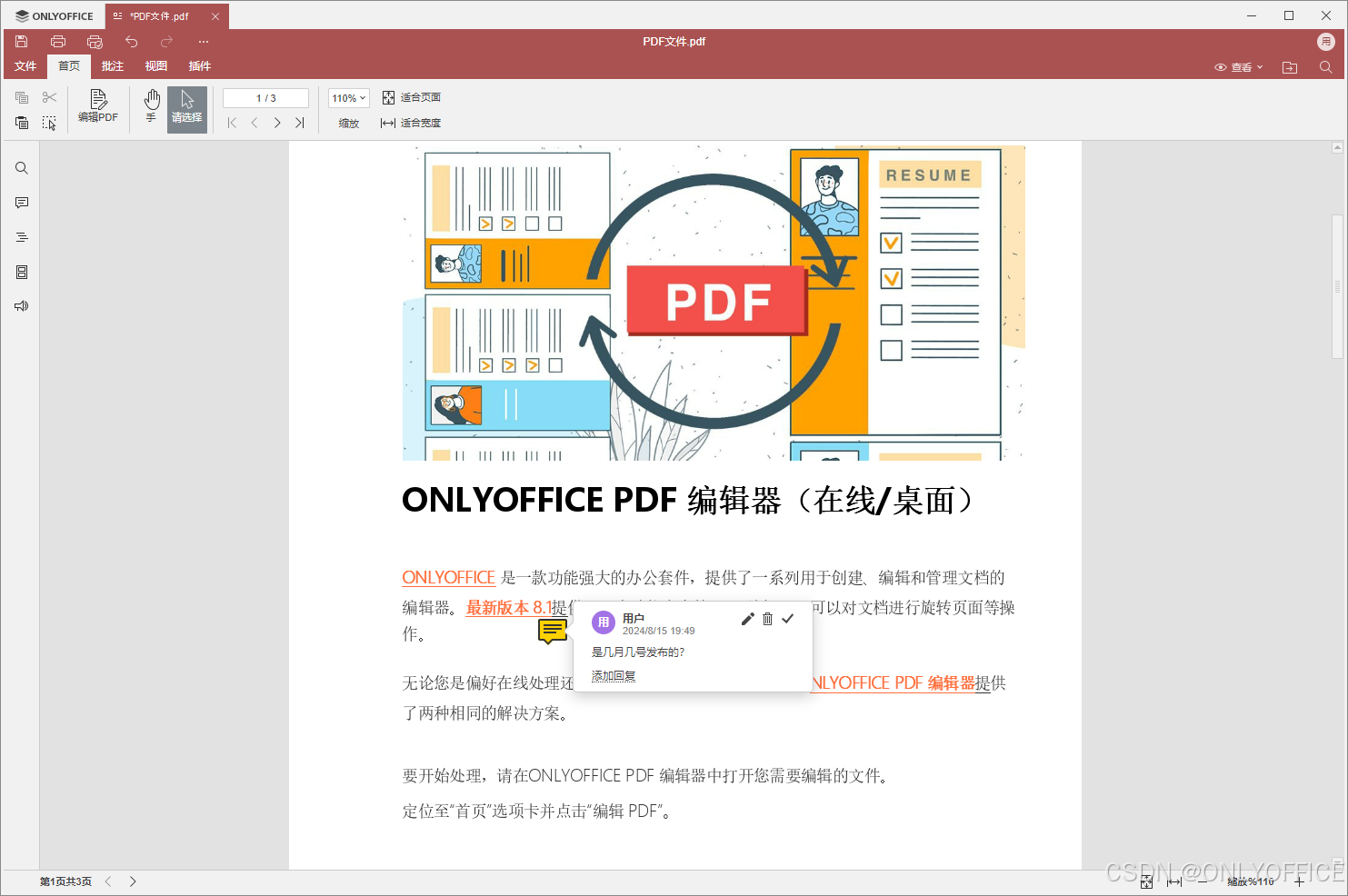Click the Quick print icon
1348x896 pixels.
pos(95,42)
